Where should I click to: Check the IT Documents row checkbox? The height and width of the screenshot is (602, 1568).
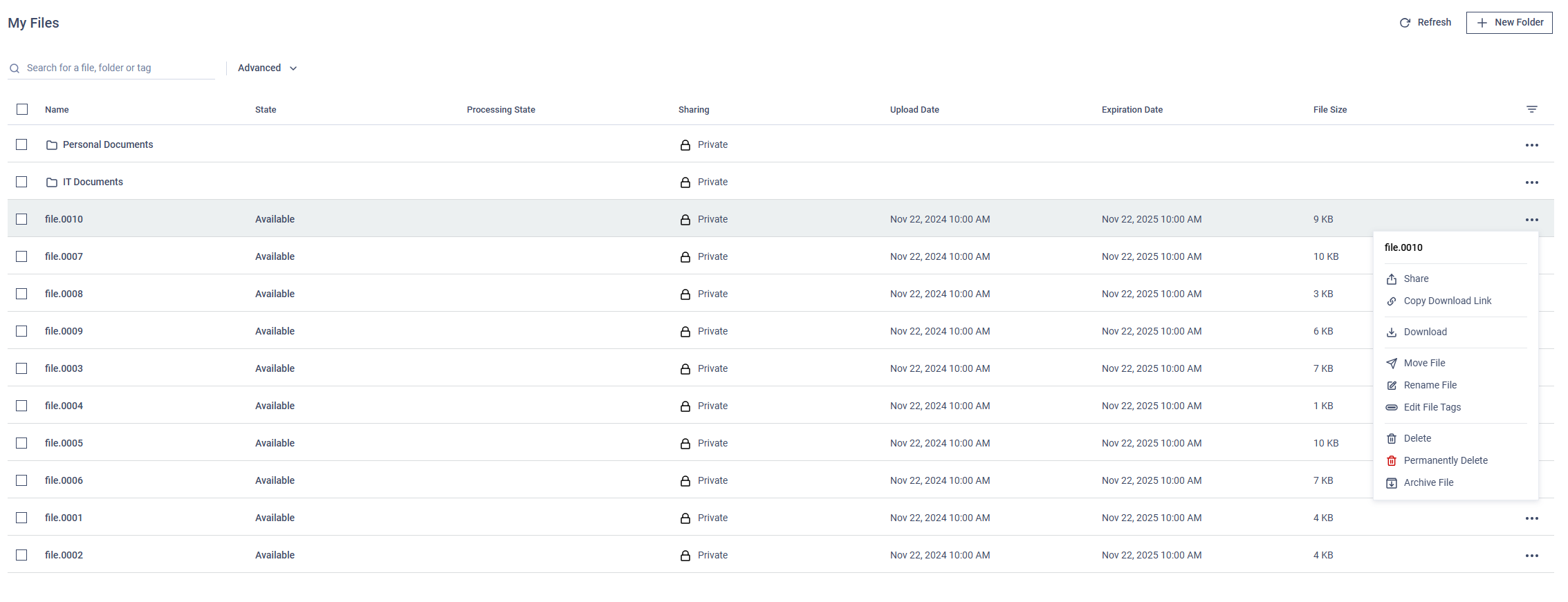(x=21, y=182)
